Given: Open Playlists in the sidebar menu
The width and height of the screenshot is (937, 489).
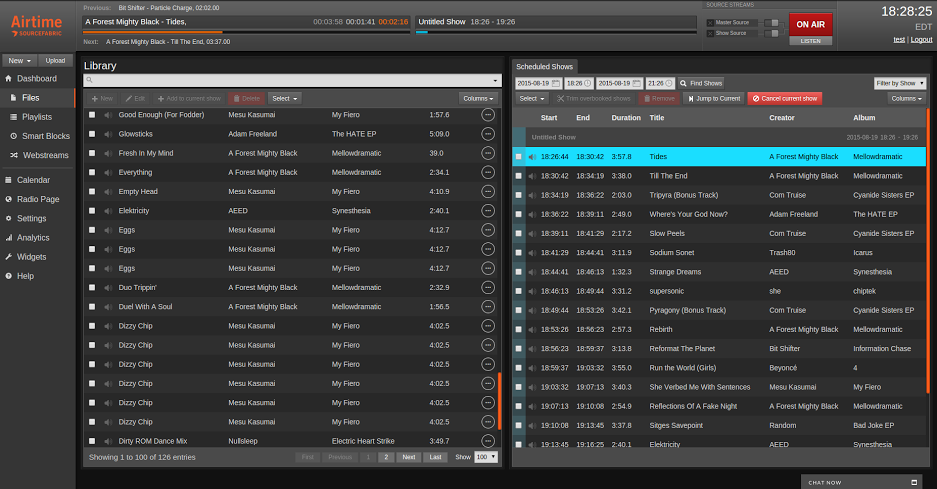Looking at the screenshot, I should coord(37,117).
